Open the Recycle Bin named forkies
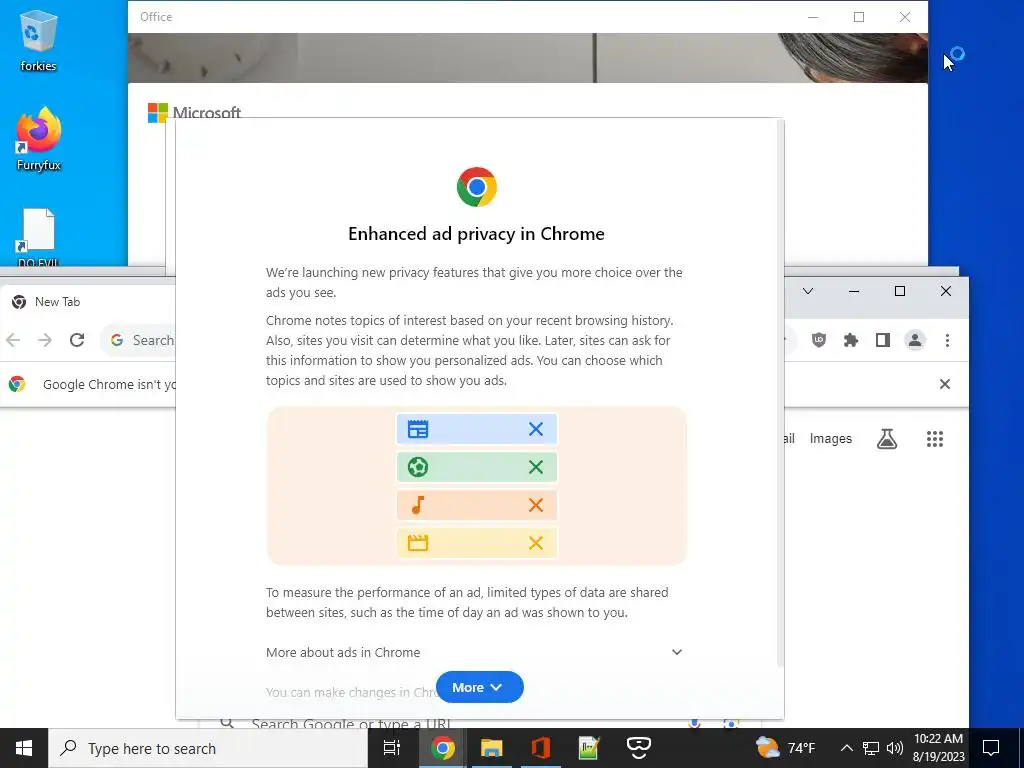1024x768 pixels. coord(38,40)
